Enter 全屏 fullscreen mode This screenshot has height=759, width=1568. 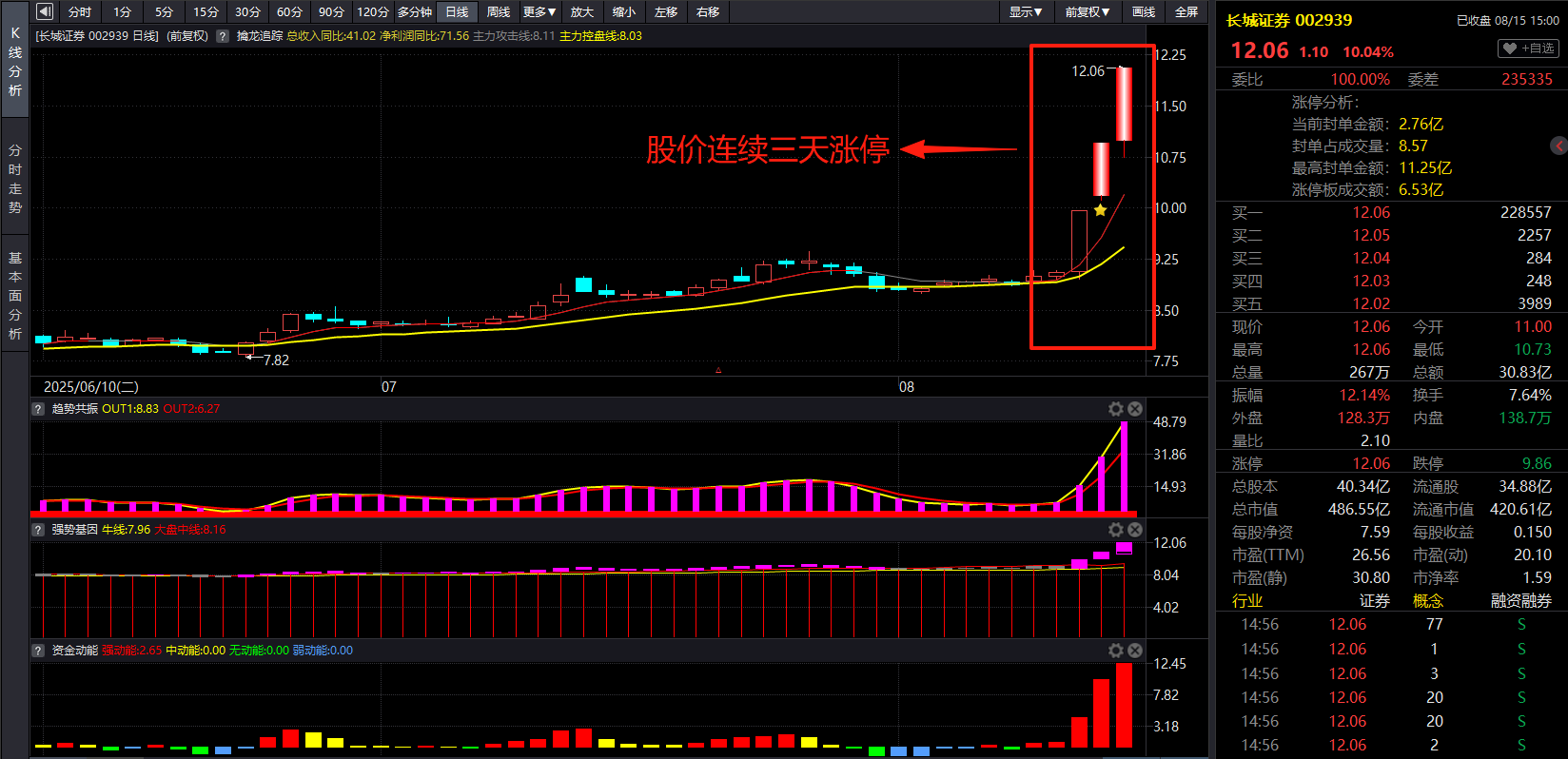(x=1186, y=11)
